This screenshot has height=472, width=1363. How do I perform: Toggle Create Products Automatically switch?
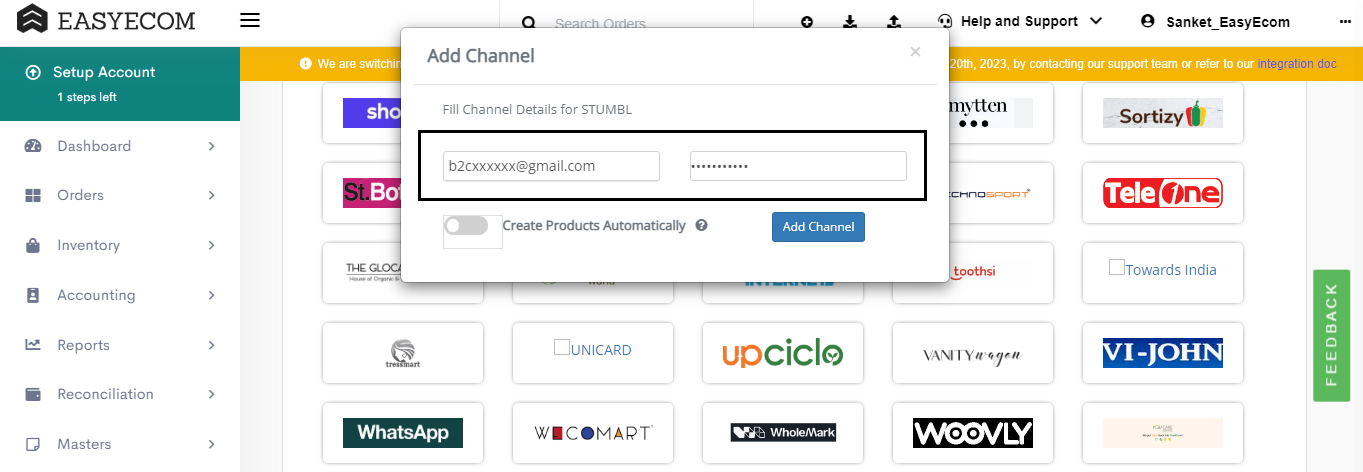[x=466, y=226]
